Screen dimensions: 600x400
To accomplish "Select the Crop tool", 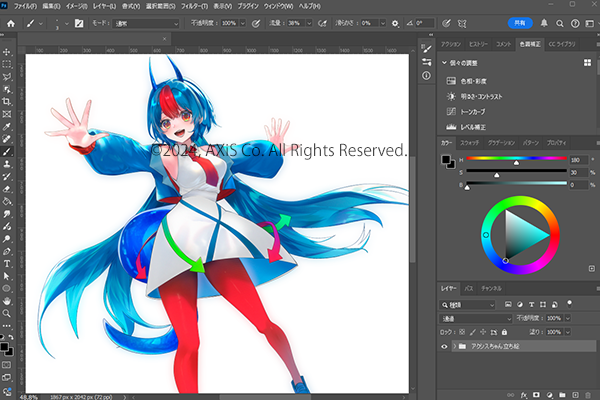I will tap(7, 102).
